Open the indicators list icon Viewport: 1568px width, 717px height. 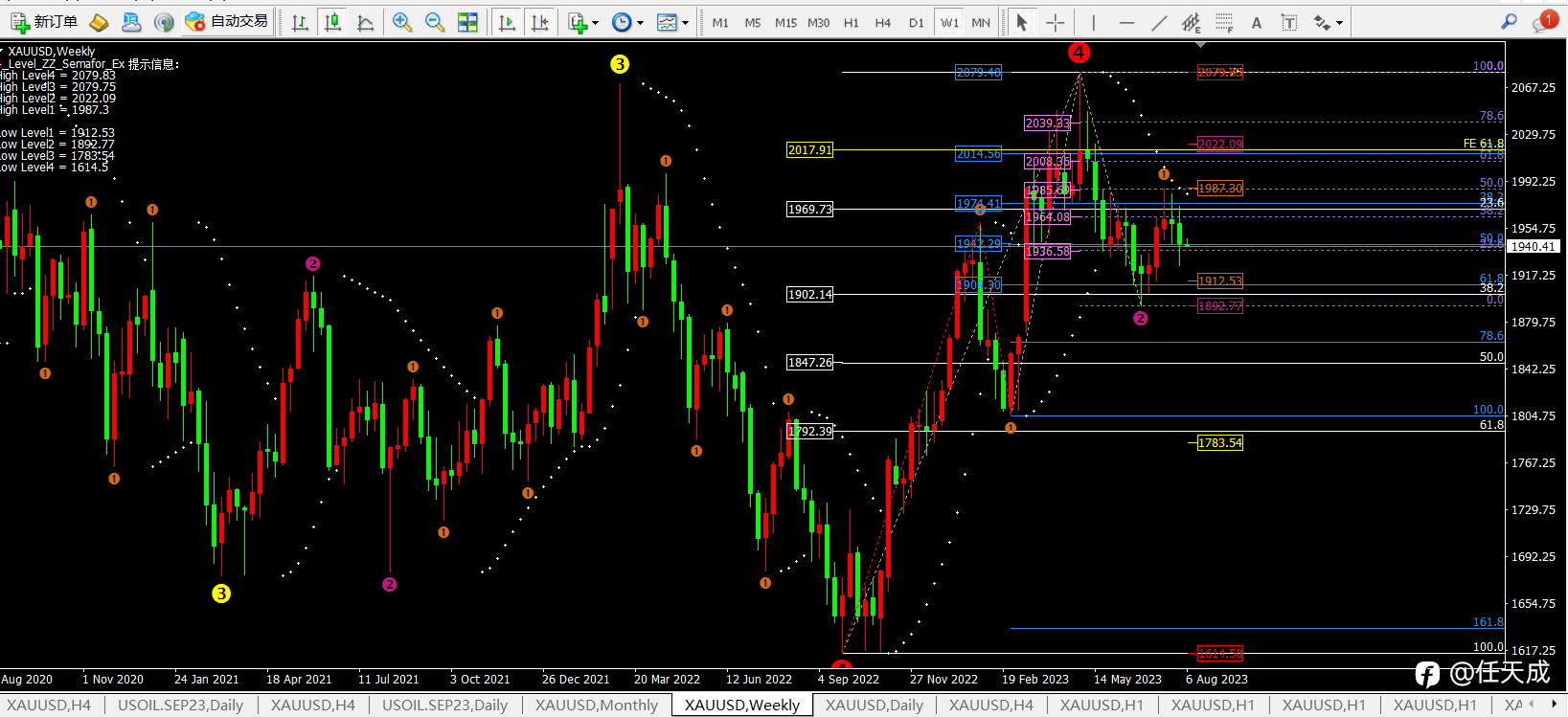pos(577,22)
